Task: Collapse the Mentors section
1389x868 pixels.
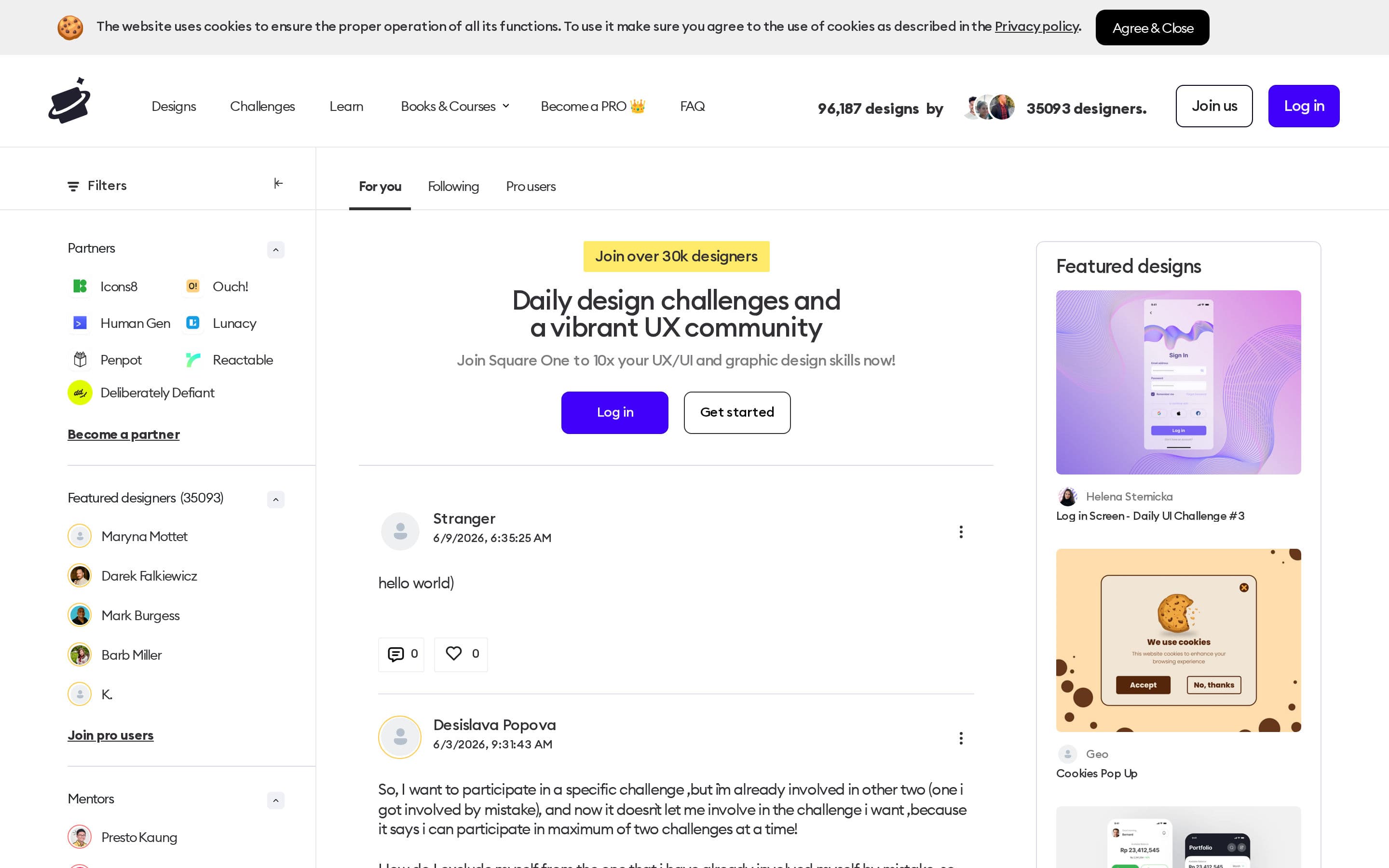Action: tap(275, 800)
